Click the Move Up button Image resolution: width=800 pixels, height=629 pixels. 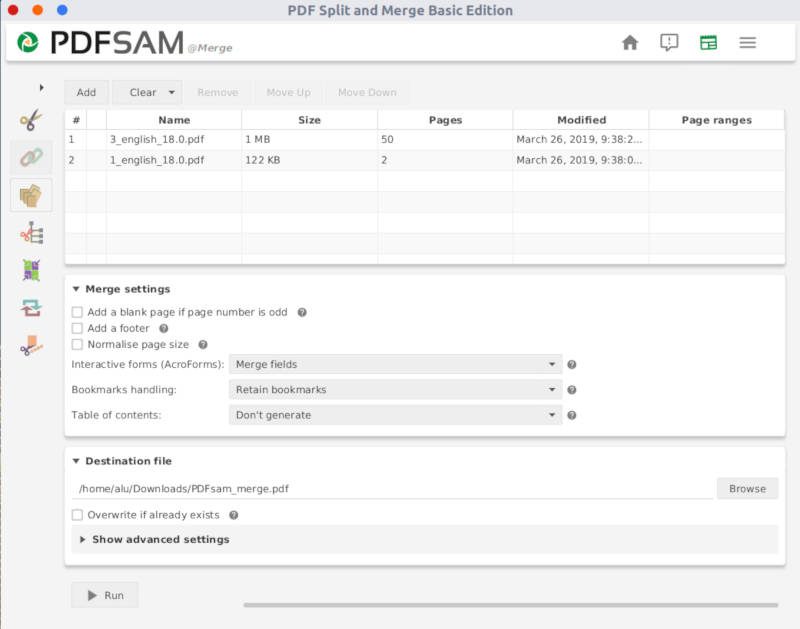click(x=288, y=92)
